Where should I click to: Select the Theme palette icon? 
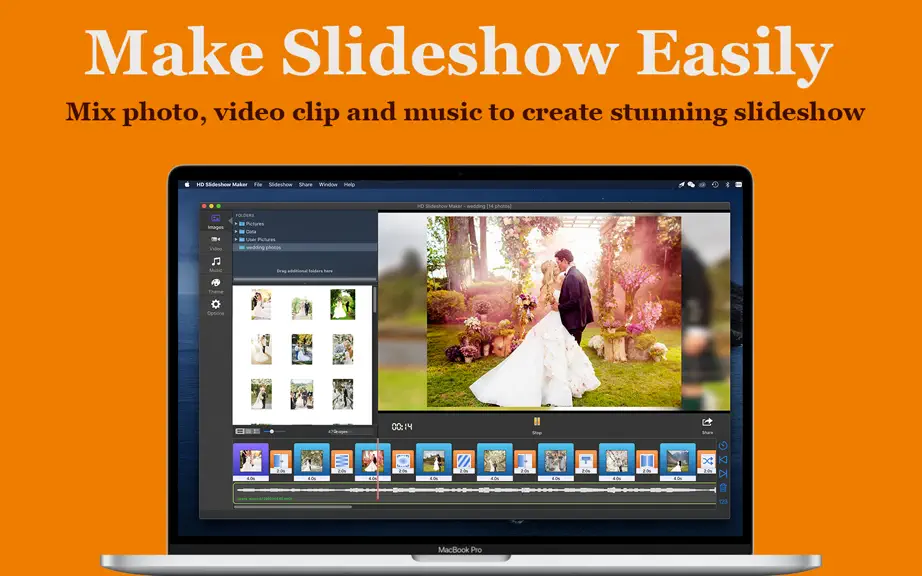coord(216,286)
